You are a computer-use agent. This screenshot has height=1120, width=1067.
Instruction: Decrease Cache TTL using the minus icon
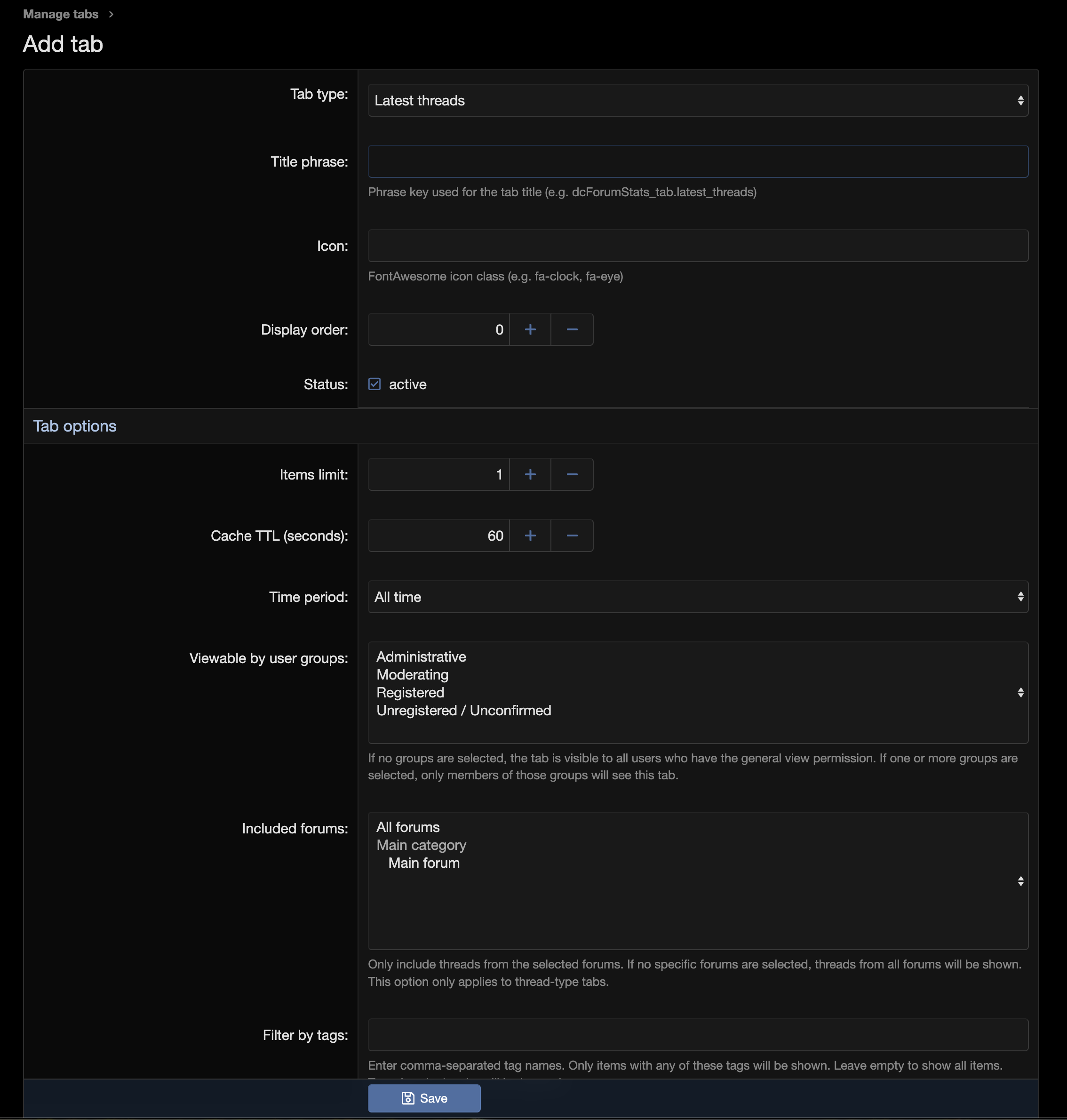point(572,535)
